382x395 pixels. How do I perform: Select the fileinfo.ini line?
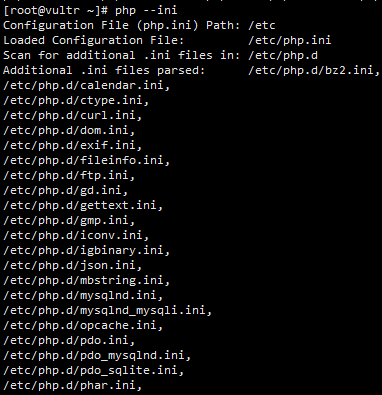tap(87, 161)
